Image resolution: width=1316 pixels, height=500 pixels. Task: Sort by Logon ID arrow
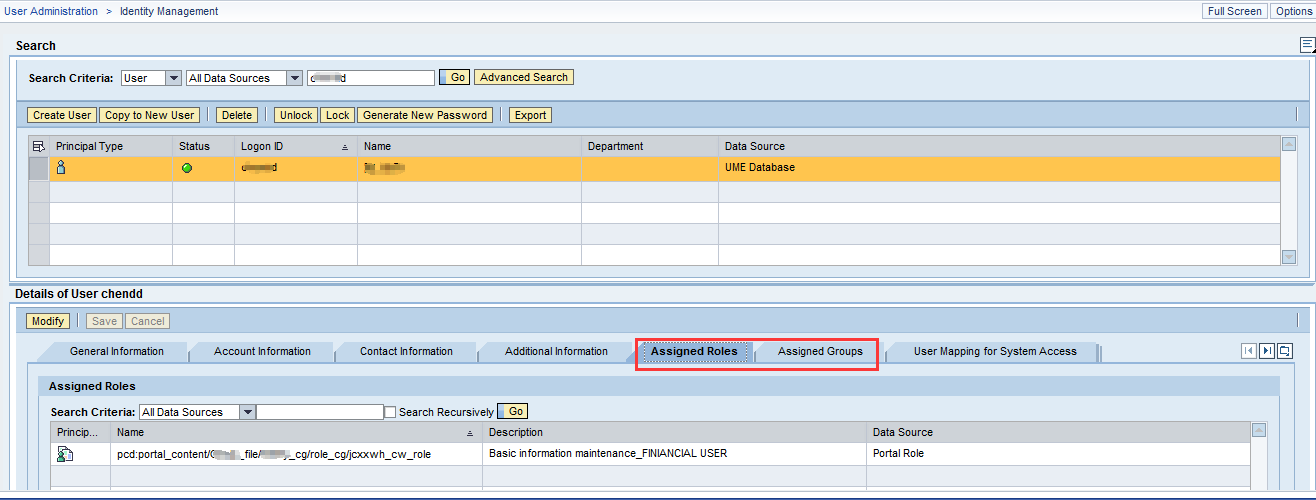pyautogui.click(x=345, y=147)
